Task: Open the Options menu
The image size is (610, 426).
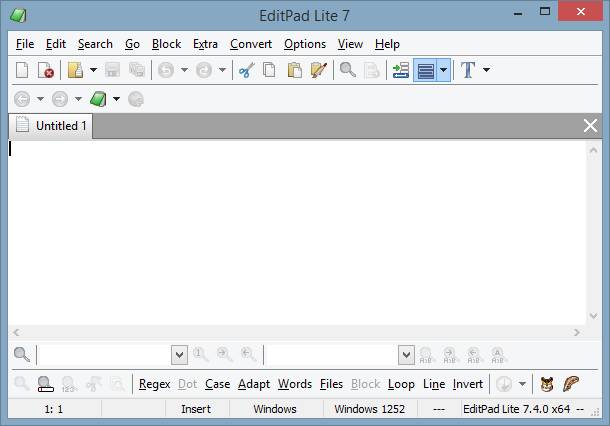Action: pos(305,44)
